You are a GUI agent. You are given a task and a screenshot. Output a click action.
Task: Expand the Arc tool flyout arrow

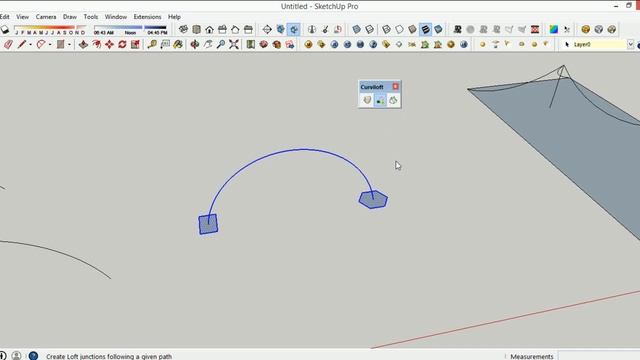click(50, 44)
